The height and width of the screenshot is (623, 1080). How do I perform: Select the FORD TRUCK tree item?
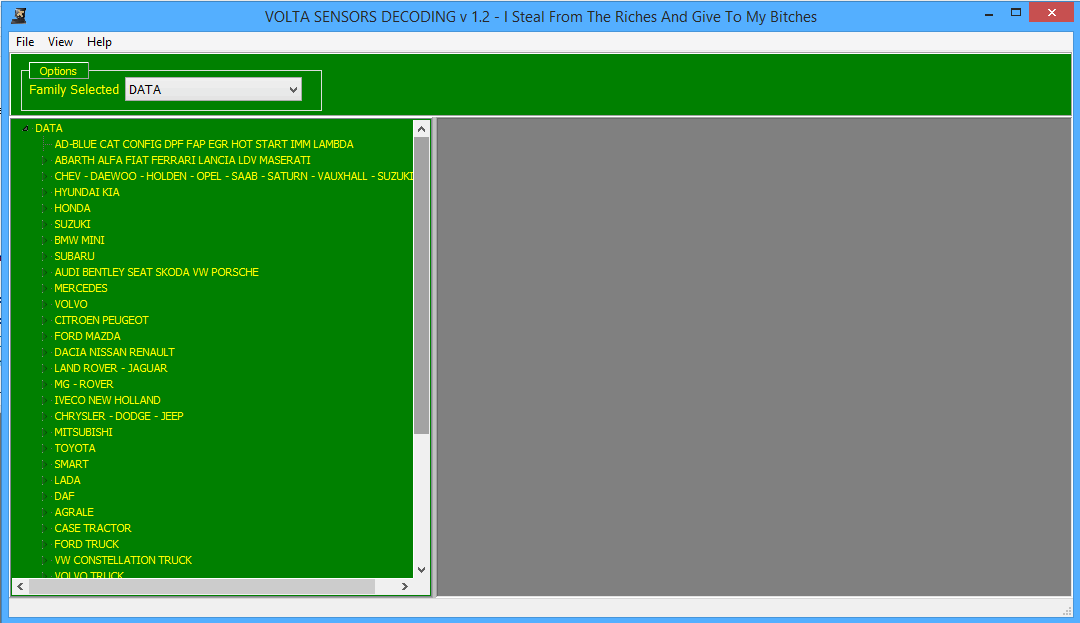click(x=86, y=544)
